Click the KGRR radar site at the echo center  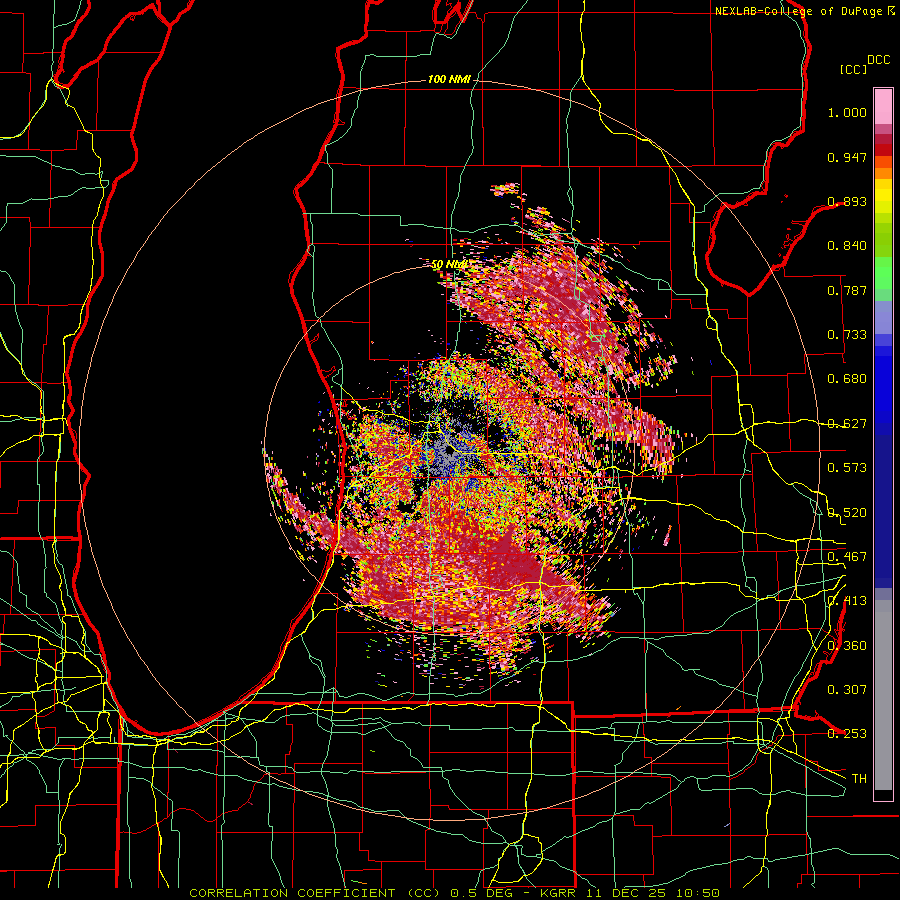tap(449, 451)
